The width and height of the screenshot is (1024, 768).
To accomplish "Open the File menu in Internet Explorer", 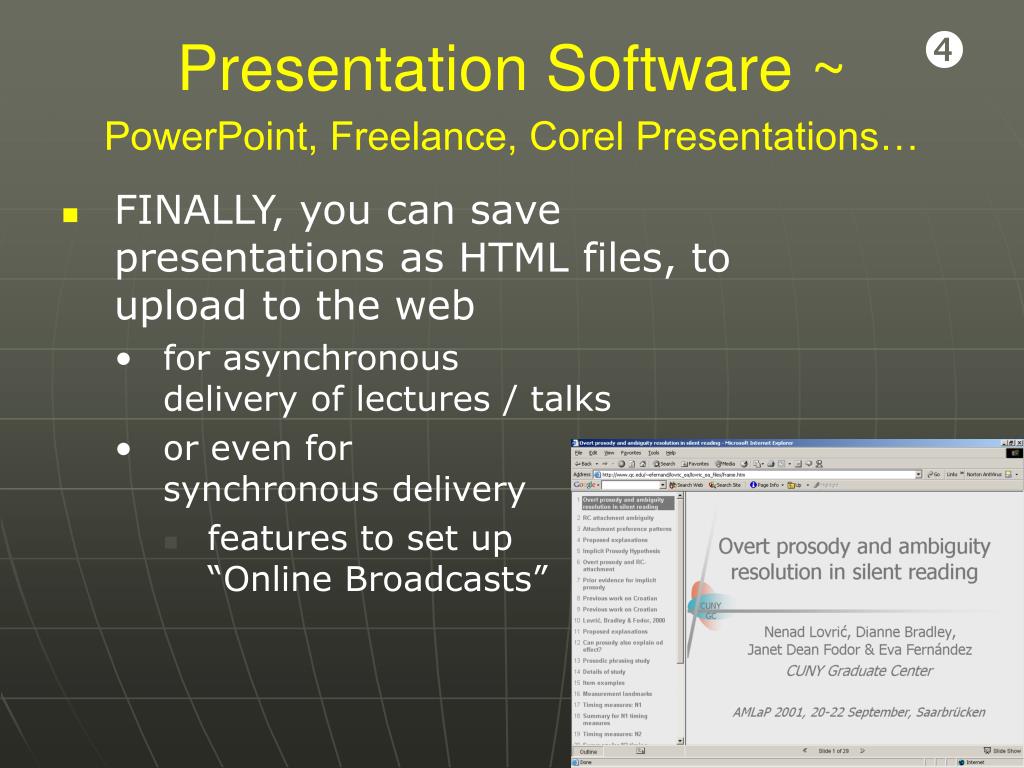I will (x=578, y=453).
